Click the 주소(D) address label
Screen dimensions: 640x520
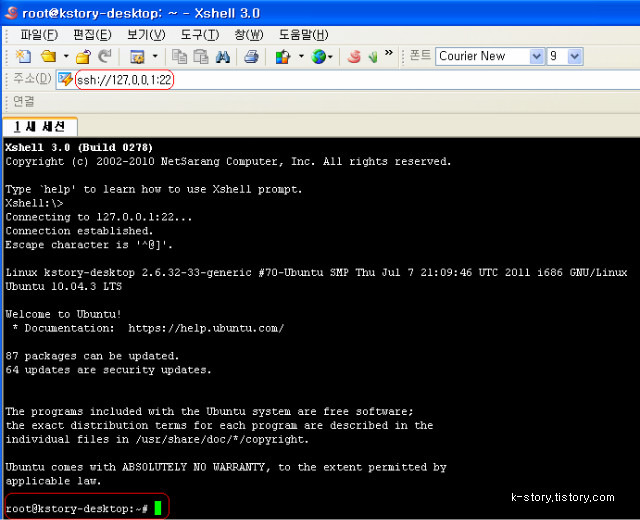[32, 78]
